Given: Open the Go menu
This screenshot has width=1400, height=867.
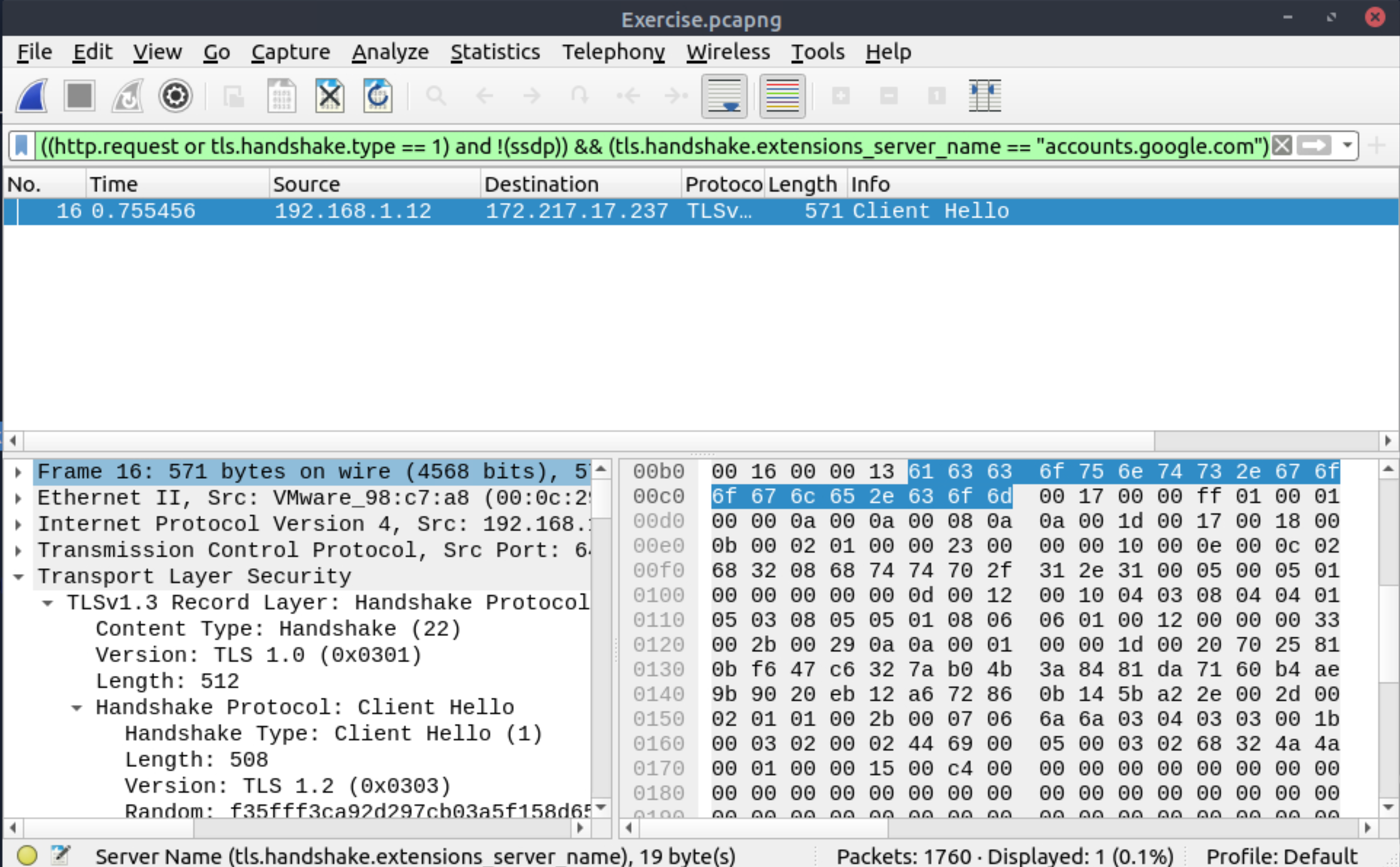Looking at the screenshot, I should click(x=217, y=52).
